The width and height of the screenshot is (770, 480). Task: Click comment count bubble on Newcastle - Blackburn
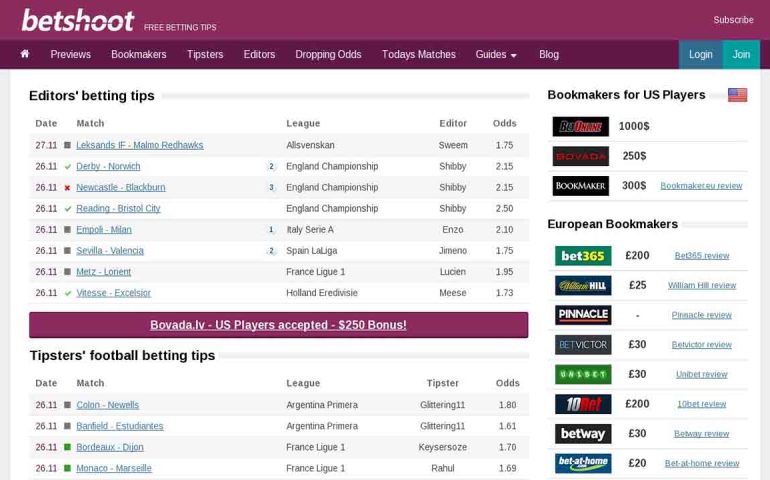(271, 188)
